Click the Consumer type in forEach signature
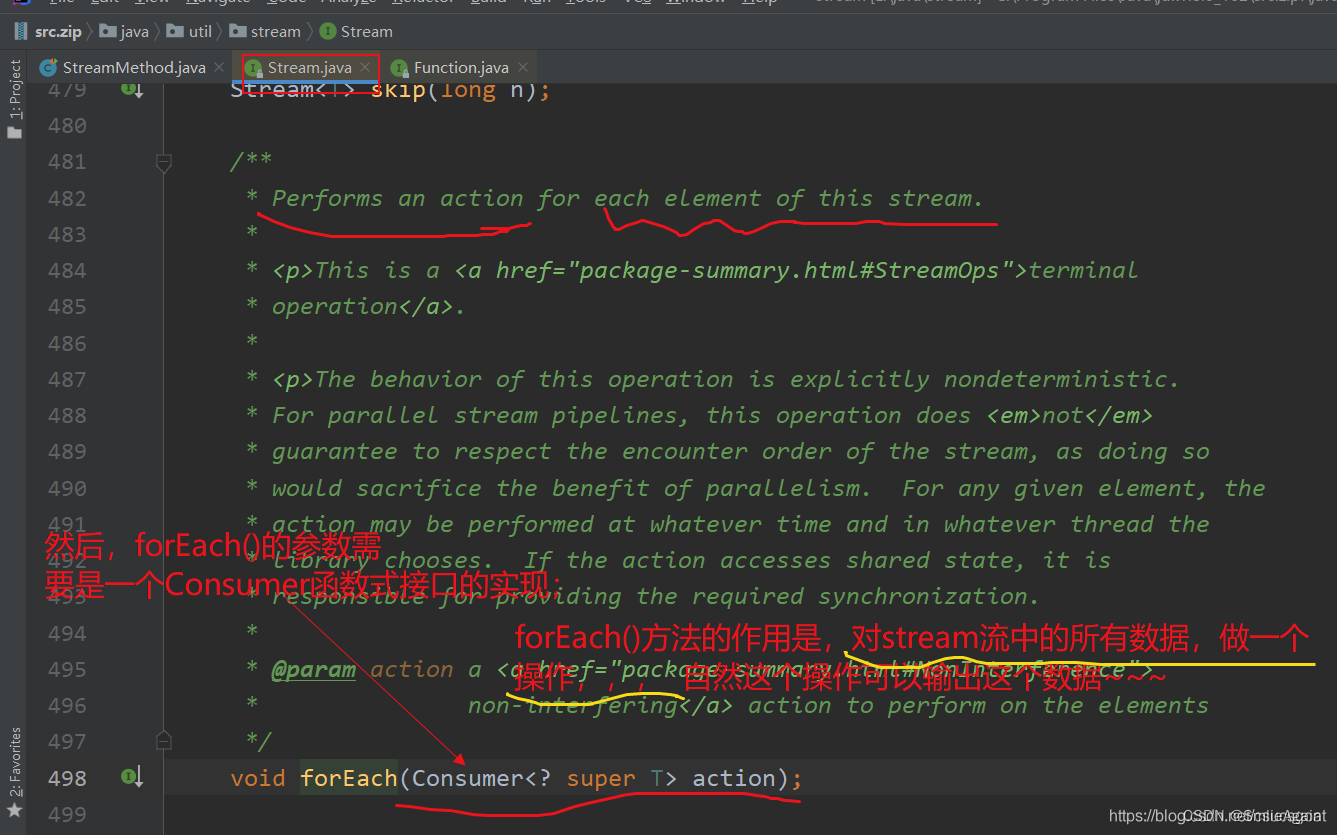Viewport: 1337px width, 835px height. point(468,778)
